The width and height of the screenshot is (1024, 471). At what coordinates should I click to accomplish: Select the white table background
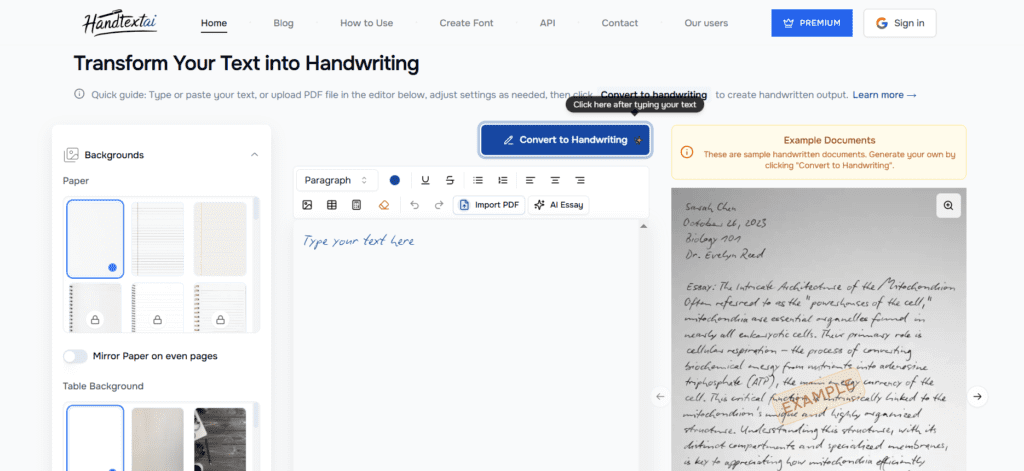(x=95, y=438)
